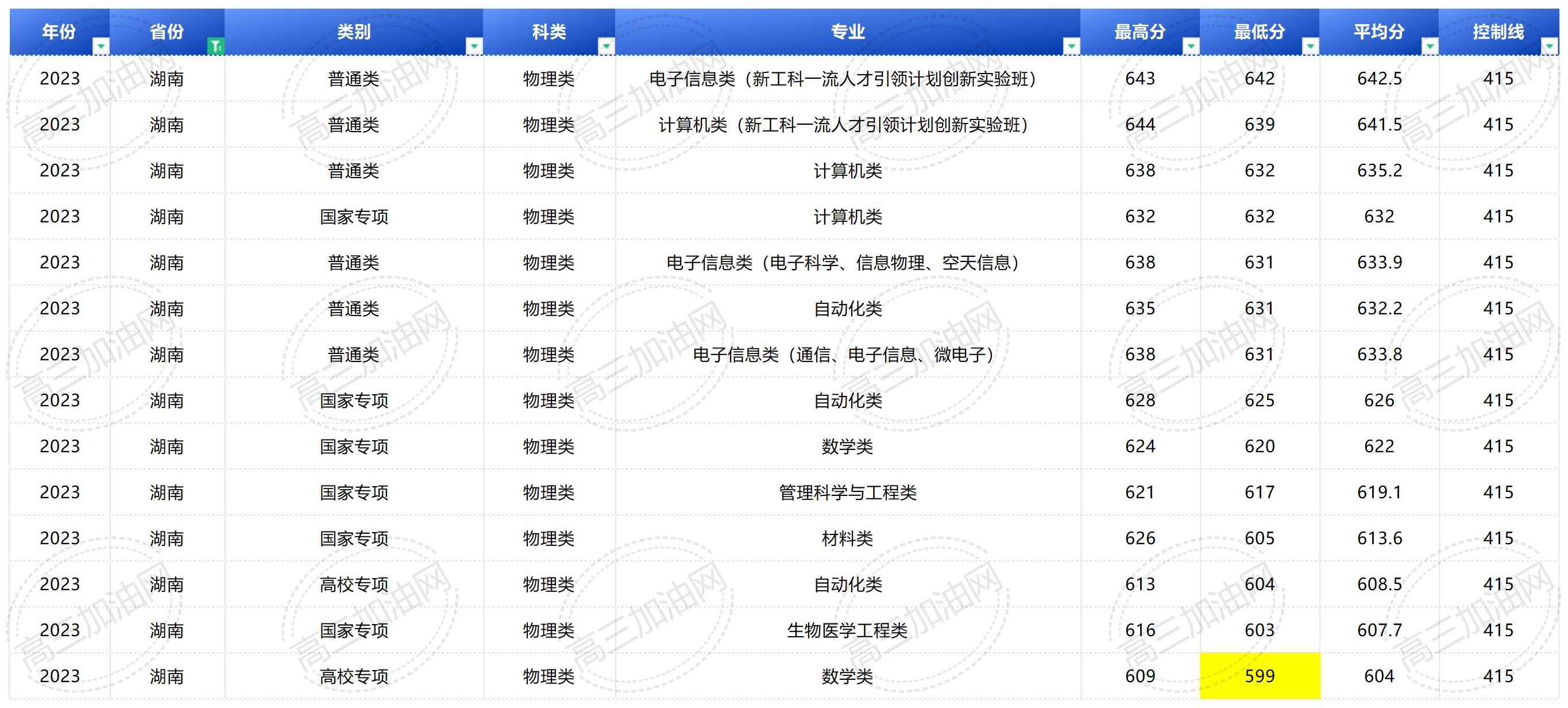Image resolution: width=1568 pixels, height=708 pixels.
Task: Select the 类别 header cell
Action: [354, 32]
